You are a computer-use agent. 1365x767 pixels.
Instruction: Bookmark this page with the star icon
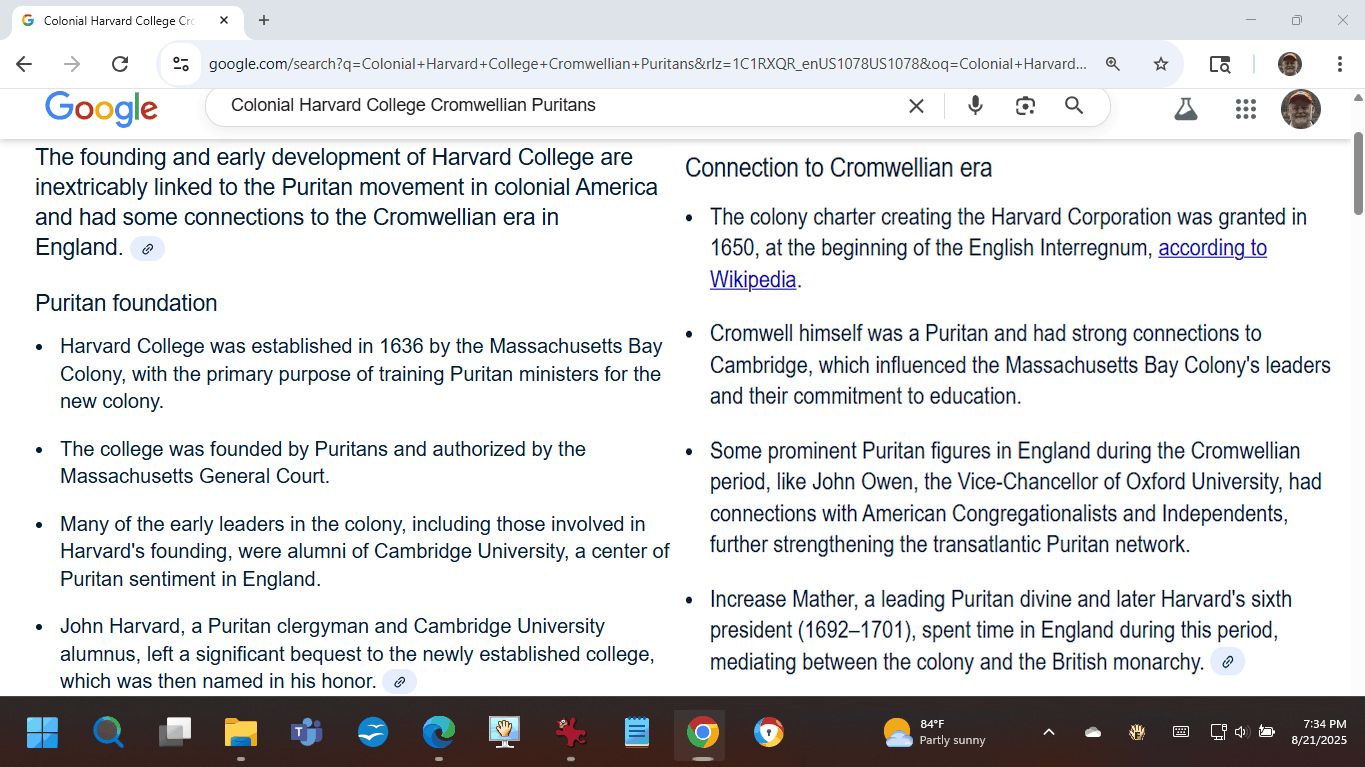click(1161, 64)
